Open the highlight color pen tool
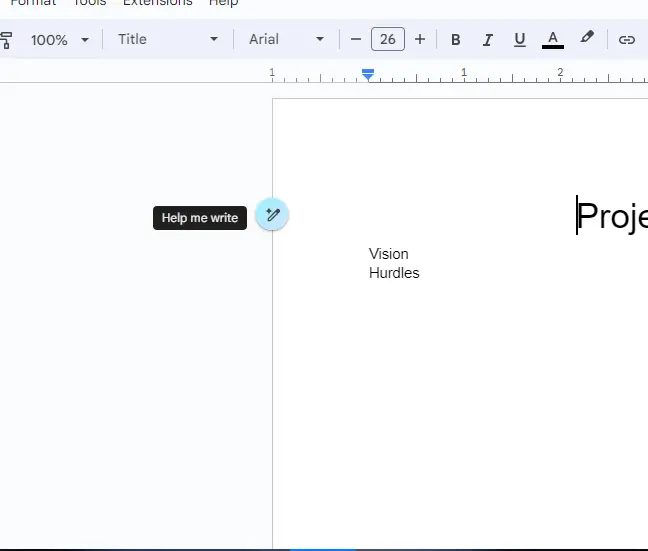 click(587, 39)
